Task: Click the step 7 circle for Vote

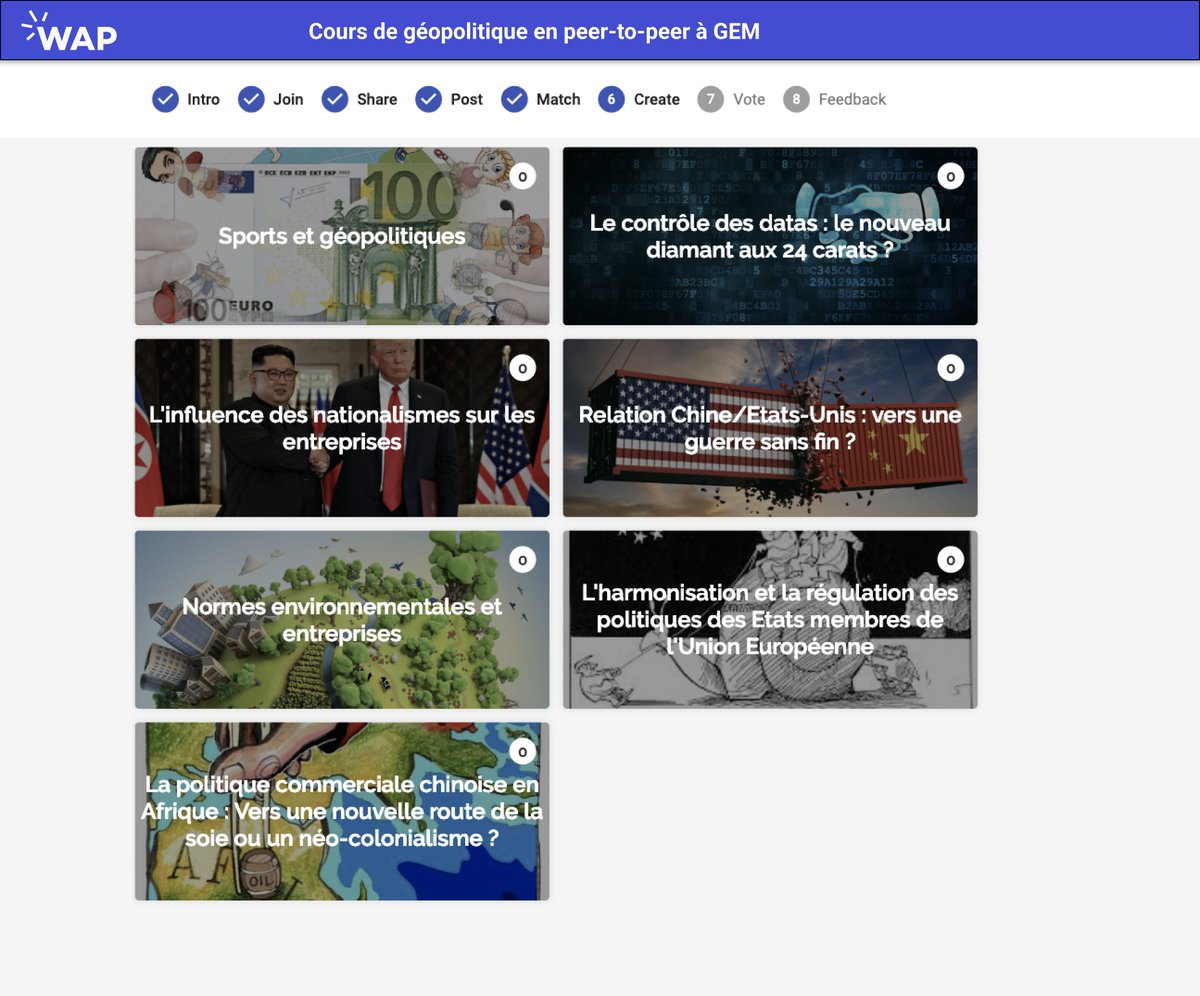Action: (710, 99)
